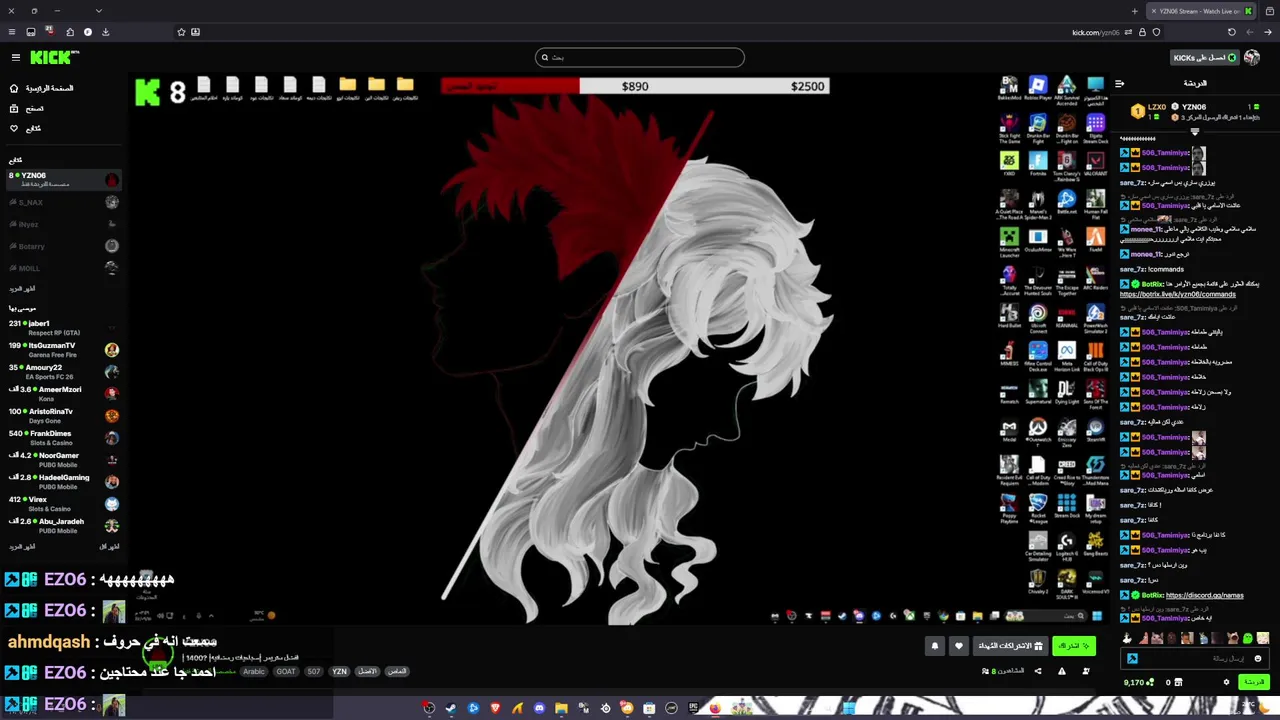Click the Arabic stream tag

254,671
